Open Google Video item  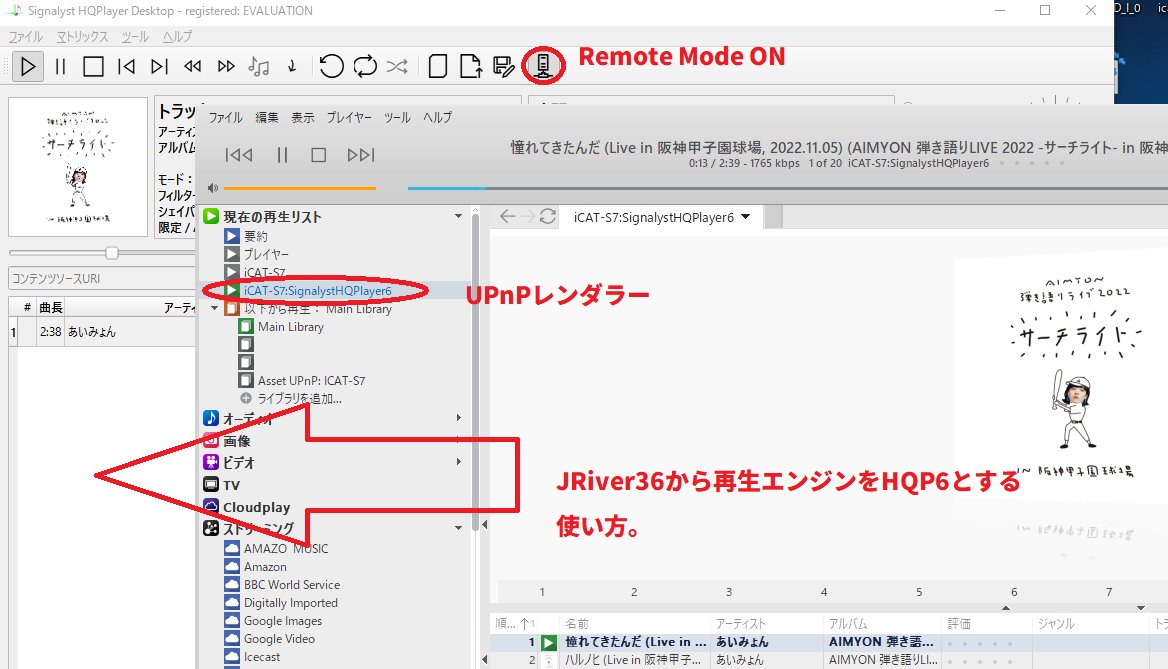coord(279,638)
